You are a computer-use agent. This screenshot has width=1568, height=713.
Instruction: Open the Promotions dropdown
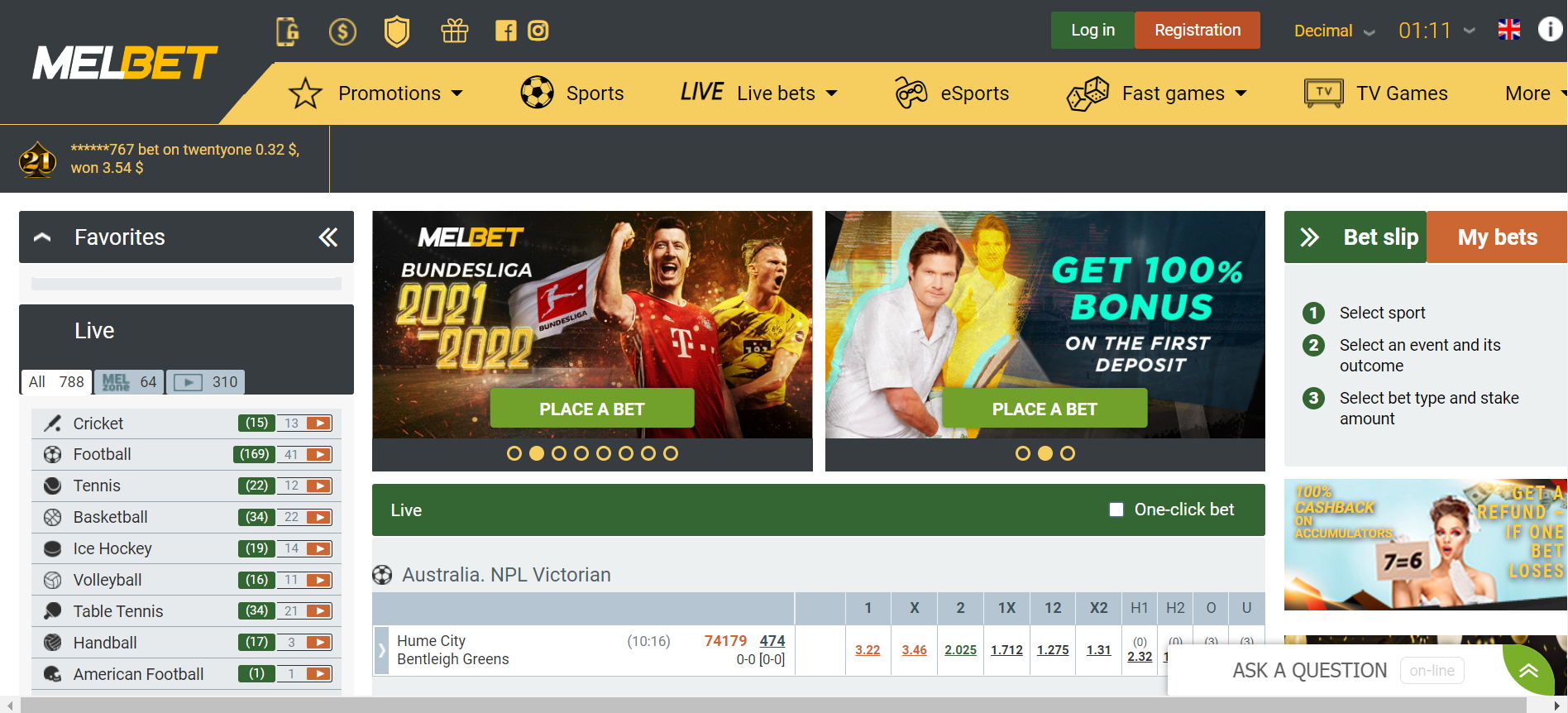[376, 93]
